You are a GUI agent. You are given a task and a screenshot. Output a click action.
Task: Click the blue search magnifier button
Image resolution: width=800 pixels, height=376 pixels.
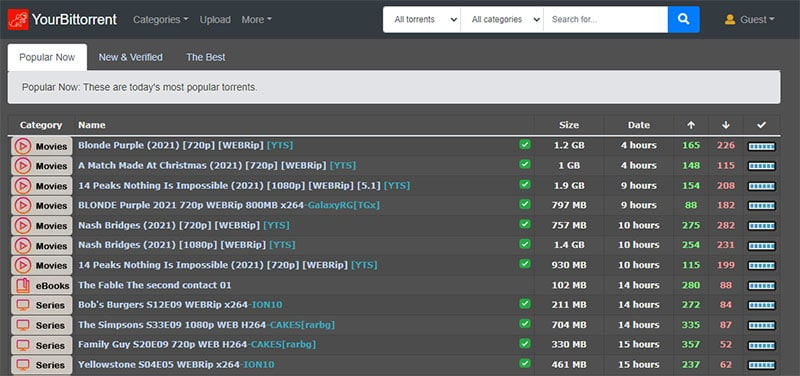tap(683, 19)
